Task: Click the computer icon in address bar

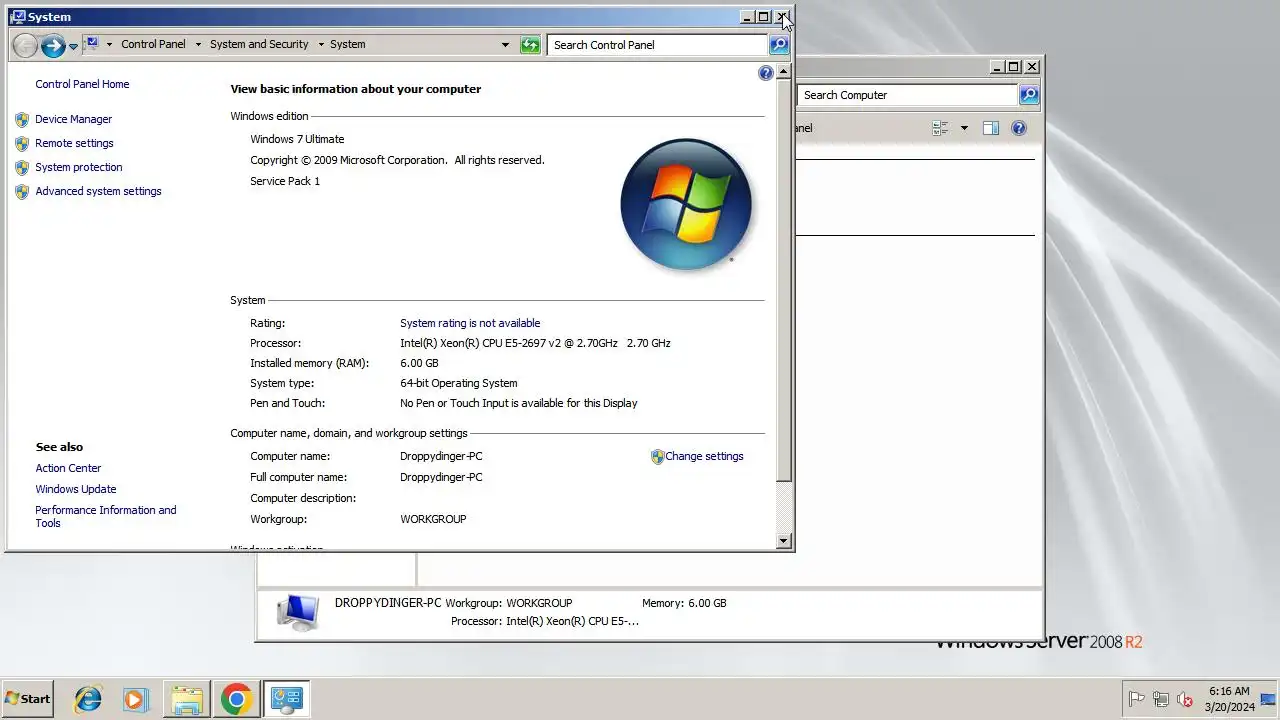Action: tap(92, 44)
